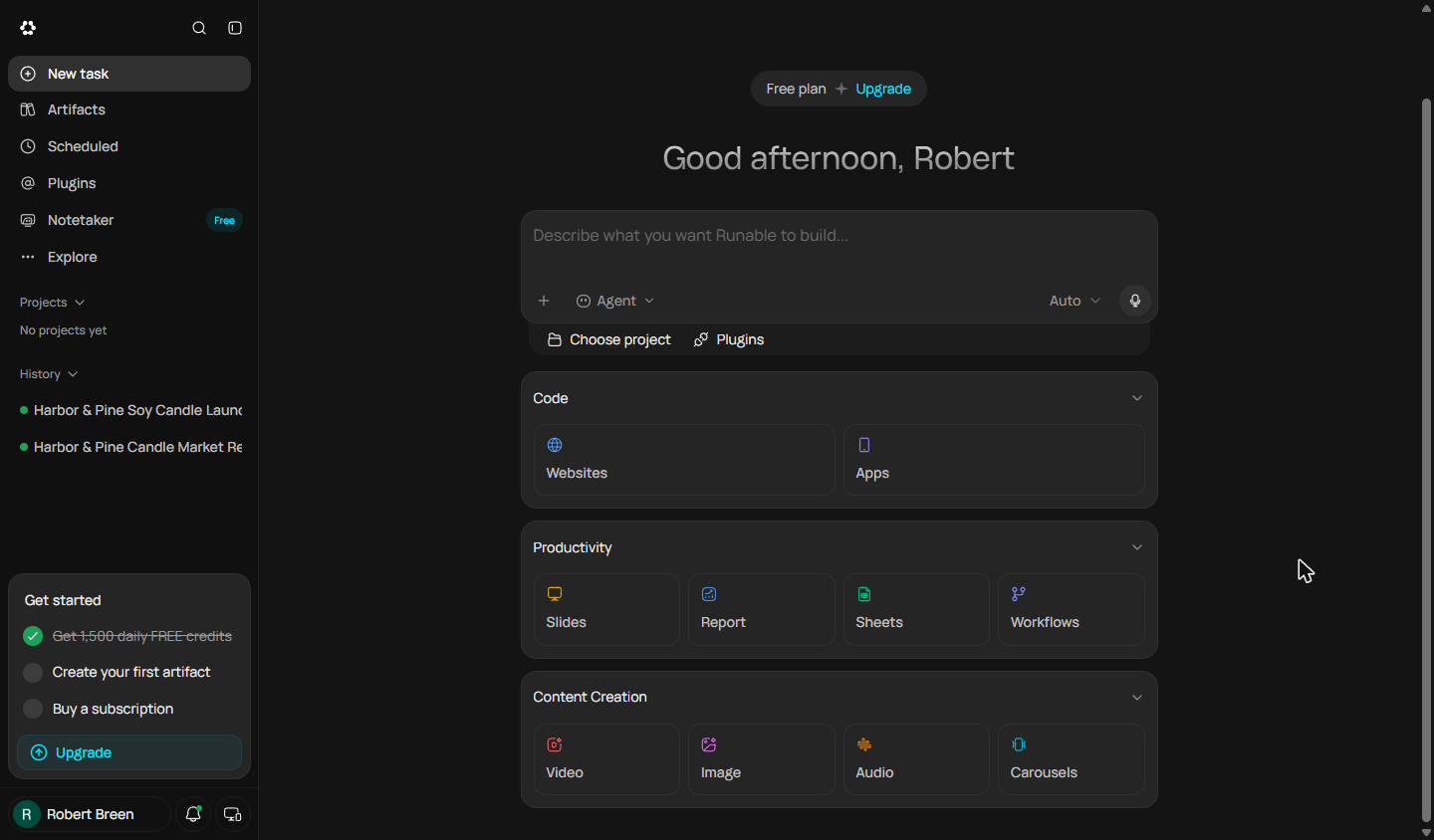Go to Scheduled tasks
The height and width of the screenshot is (840, 1434).
click(x=129, y=146)
